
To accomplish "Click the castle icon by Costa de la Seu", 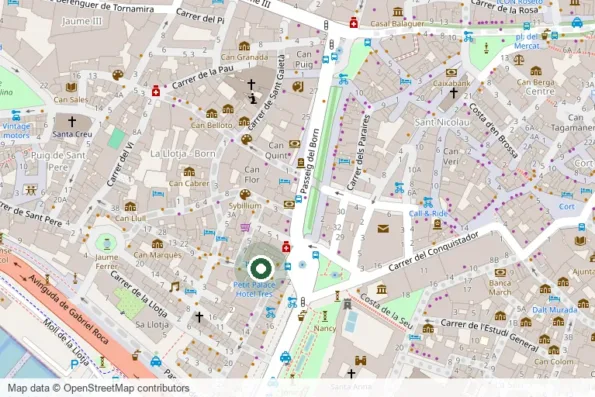I will pyautogui.click(x=347, y=304).
